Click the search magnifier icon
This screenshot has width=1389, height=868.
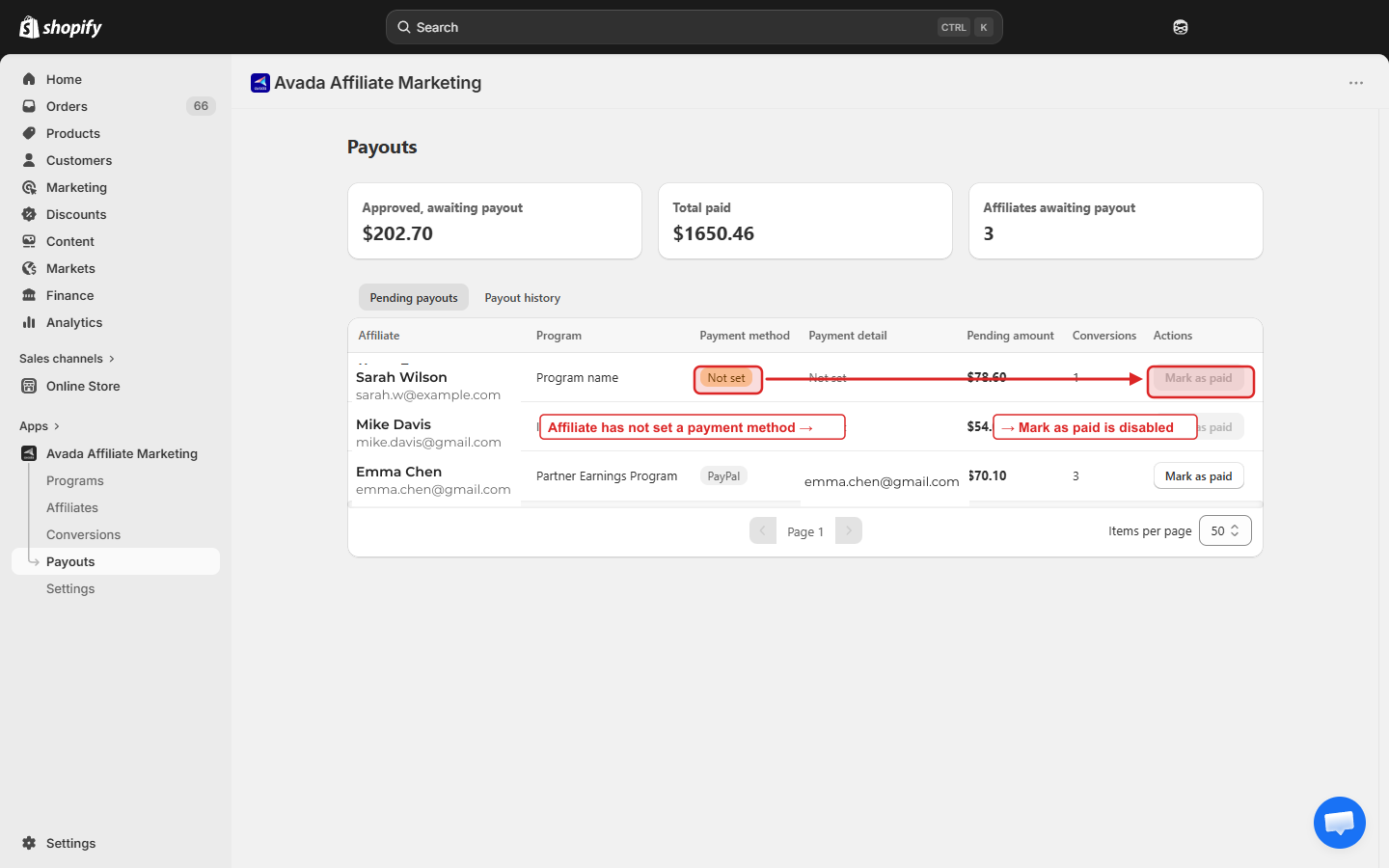404,27
